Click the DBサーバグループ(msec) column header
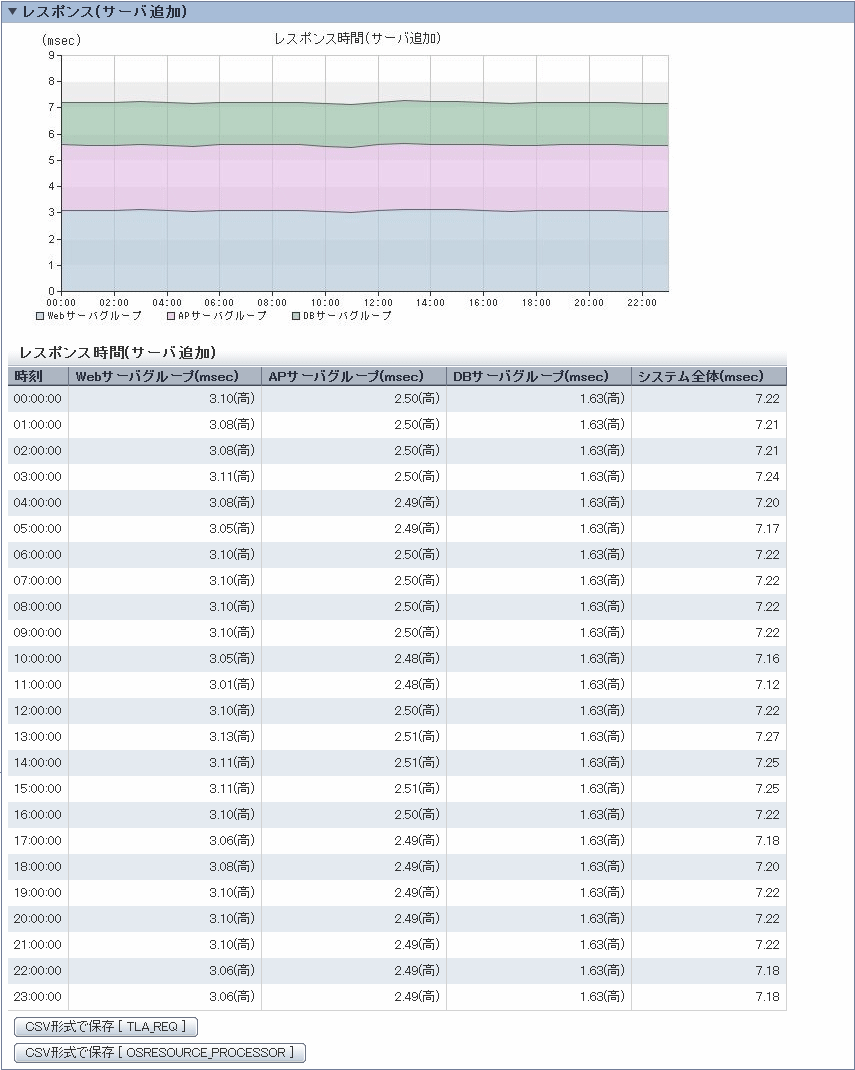Viewport: 855px width, 1070px height. pyautogui.click(x=538, y=376)
